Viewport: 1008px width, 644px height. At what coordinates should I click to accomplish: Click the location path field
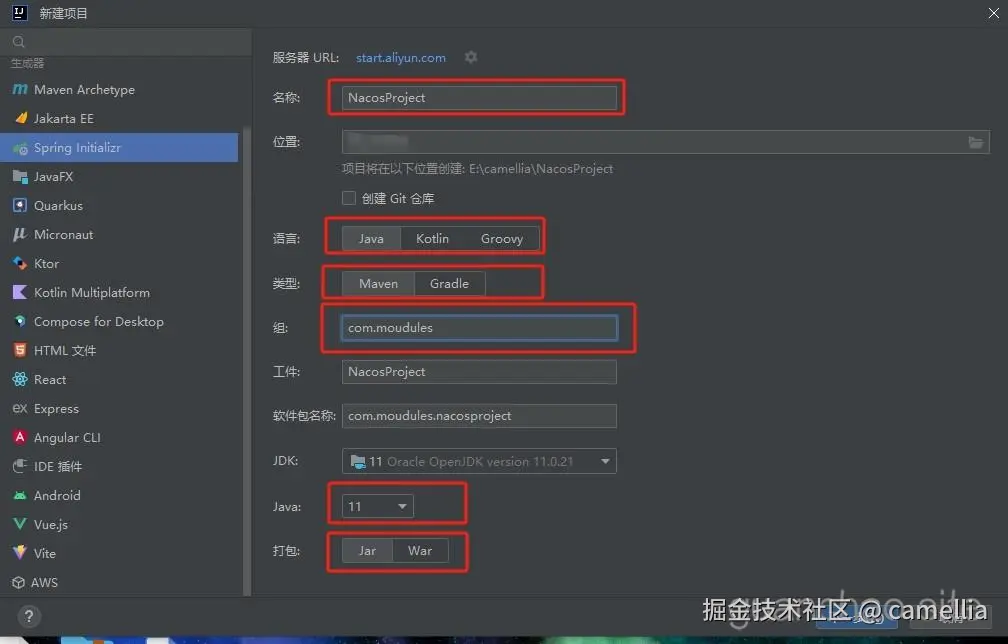pos(665,142)
